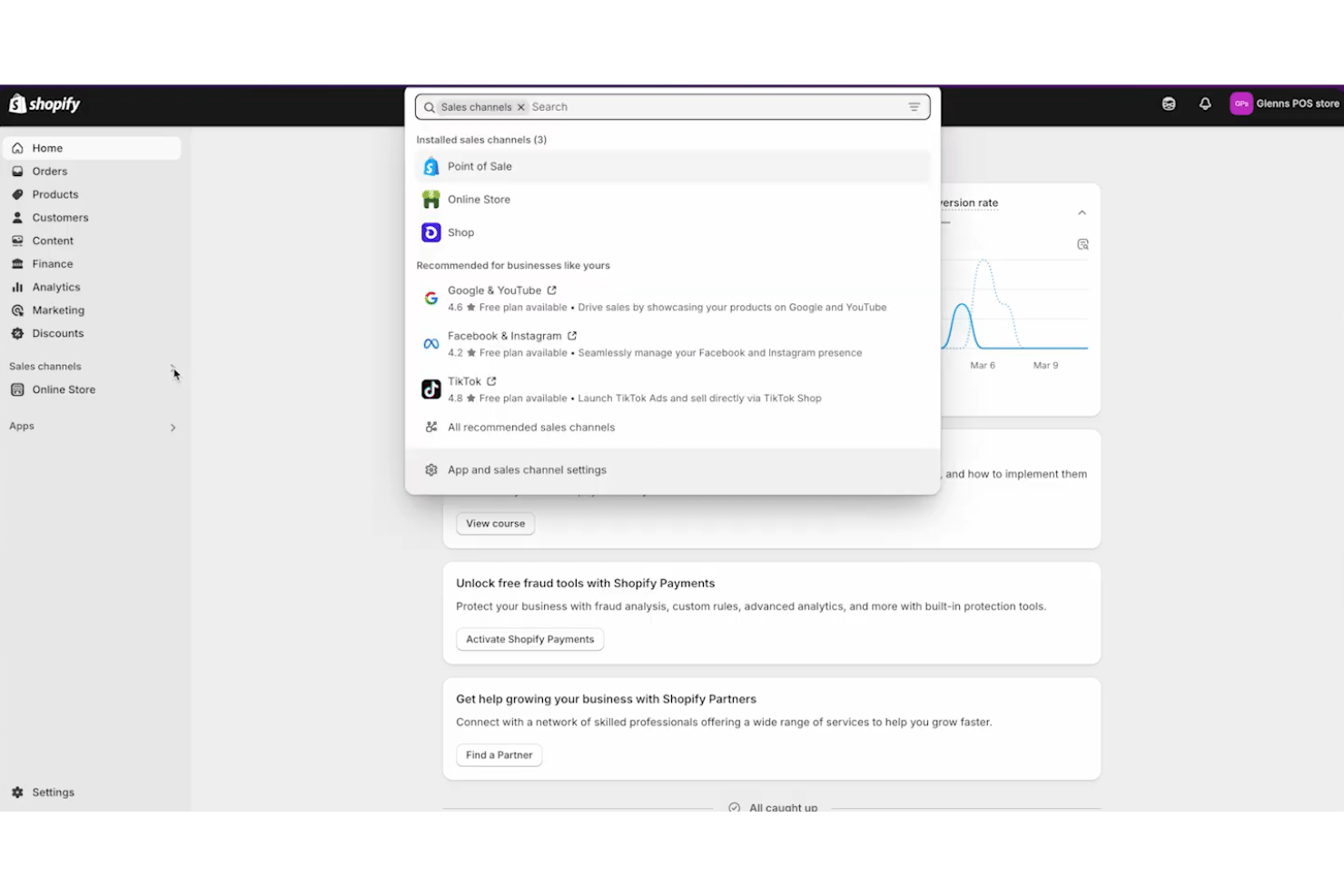Select Online Store in the search results
Viewport: 1344px width, 896px height.
[673, 200]
